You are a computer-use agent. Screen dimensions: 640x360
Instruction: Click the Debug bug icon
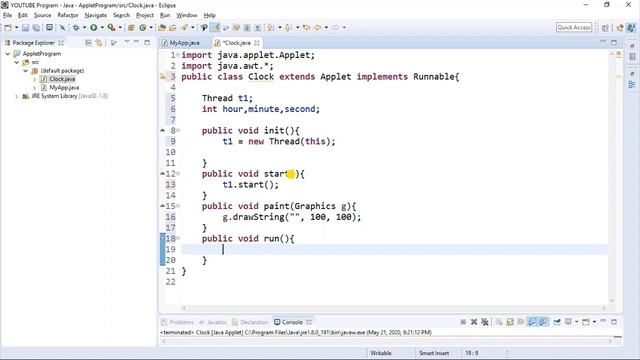pyautogui.click(x=76, y=27)
